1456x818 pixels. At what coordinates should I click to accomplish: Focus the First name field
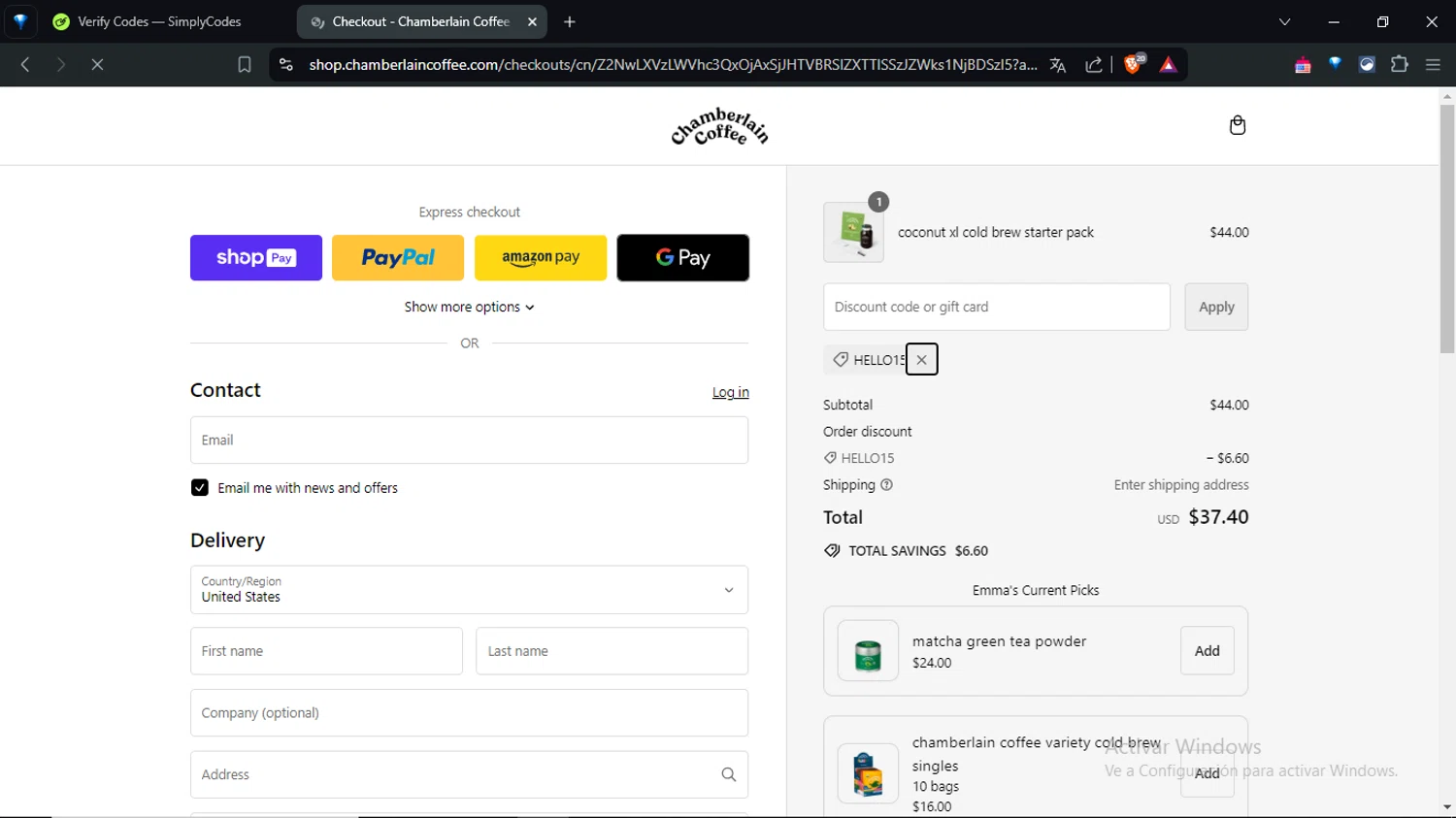(x=326, y=651)
